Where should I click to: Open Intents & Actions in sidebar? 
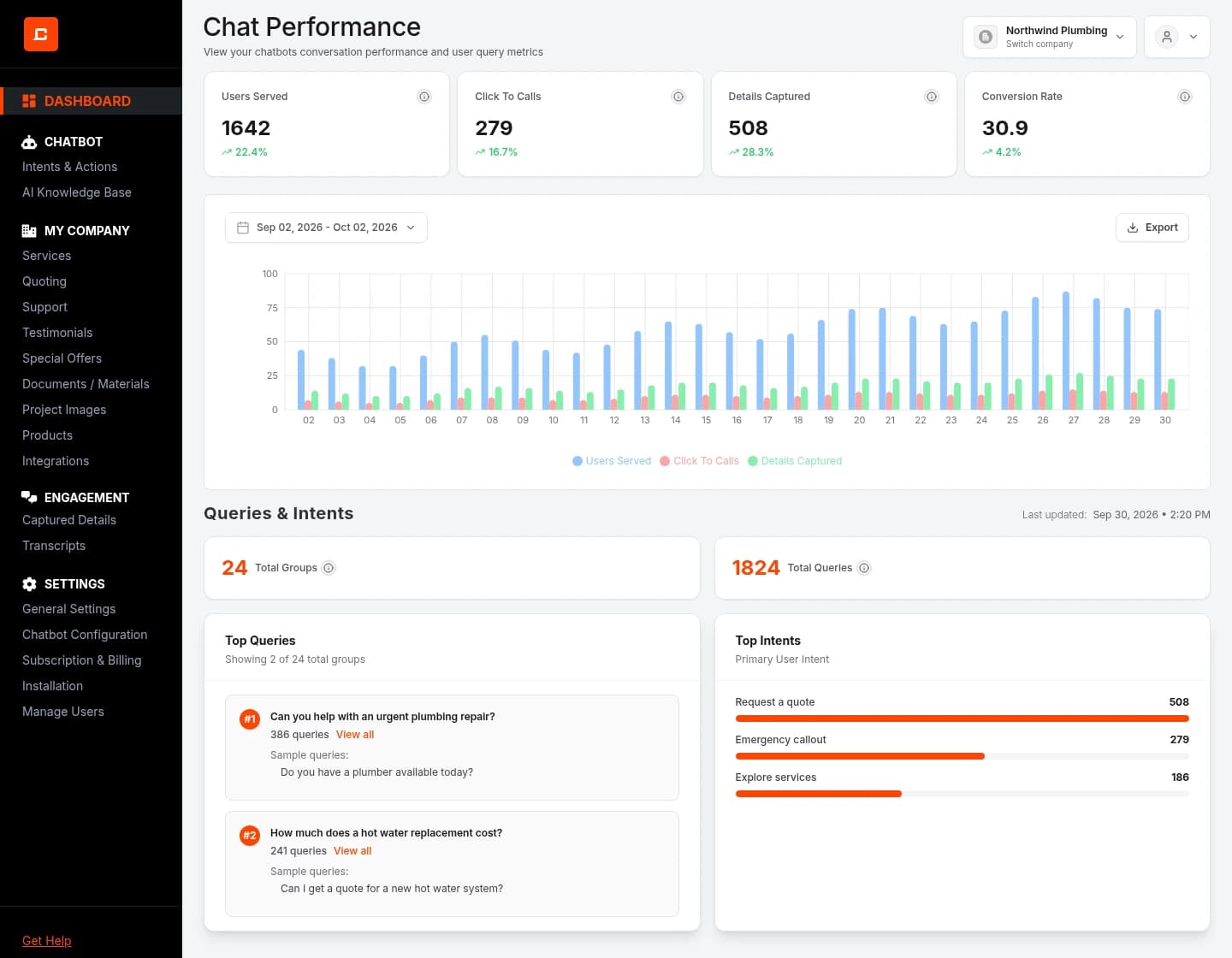[70, 167]
